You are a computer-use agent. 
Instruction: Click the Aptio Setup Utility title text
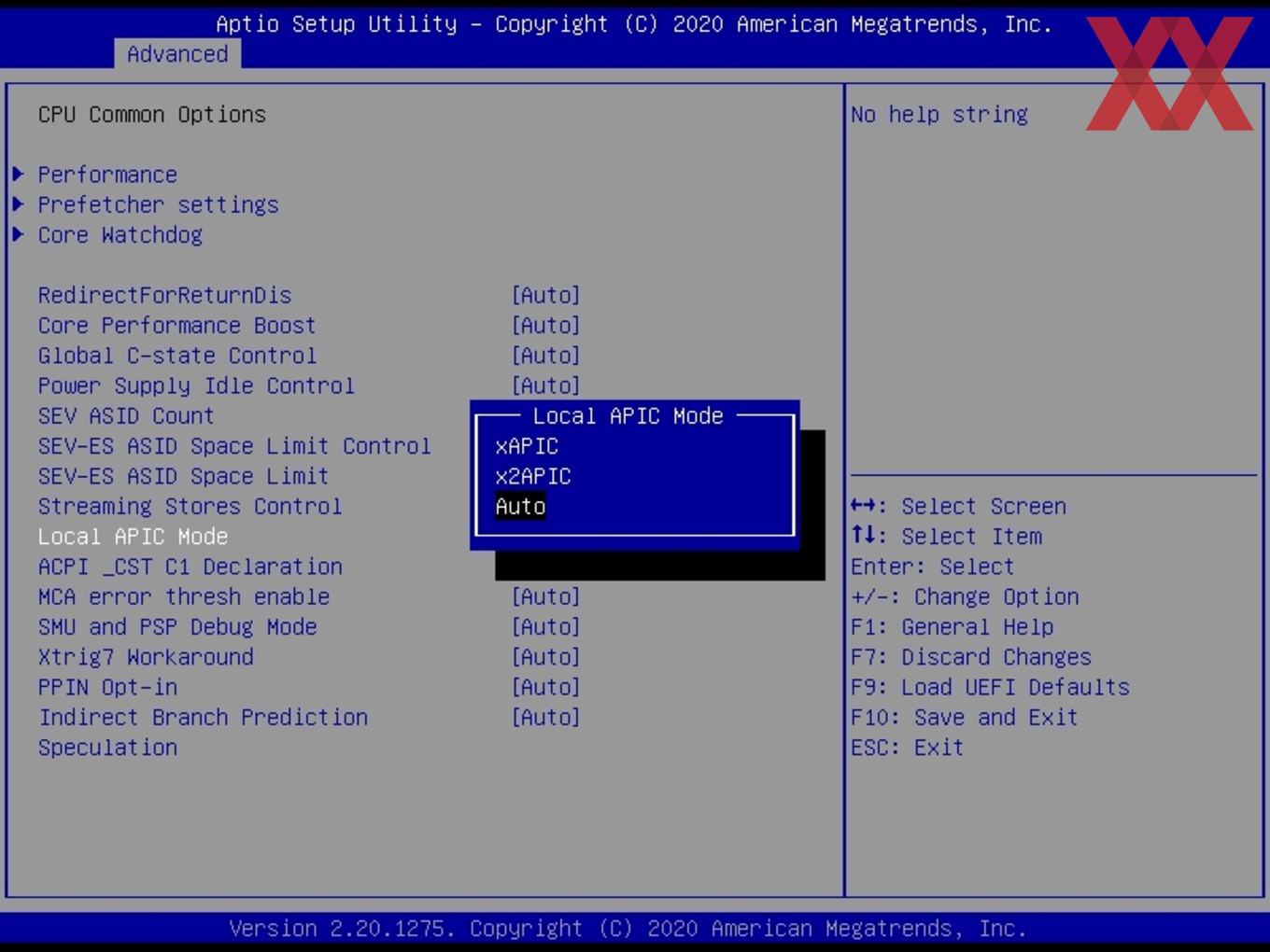click(634, 24)
